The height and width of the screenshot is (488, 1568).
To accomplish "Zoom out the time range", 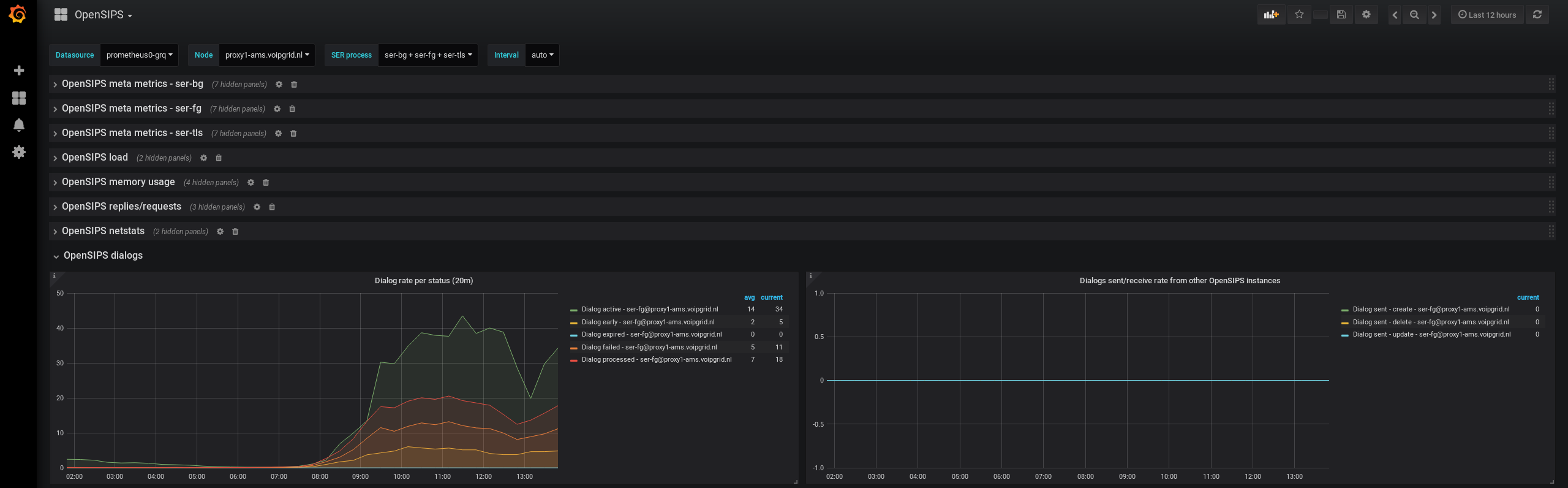I will pos(1414,15).
